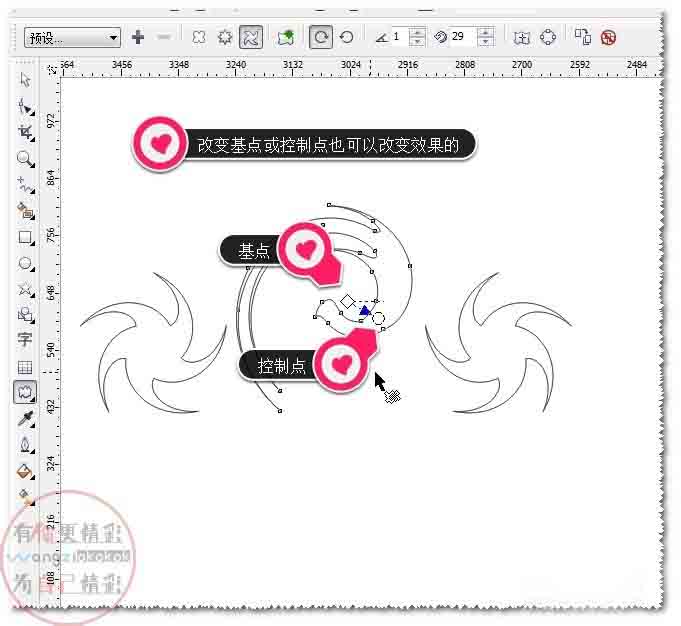Open the Basic Shapes tool
The height and width of the screenshot is (626, 681).
(x=25, y=315)
